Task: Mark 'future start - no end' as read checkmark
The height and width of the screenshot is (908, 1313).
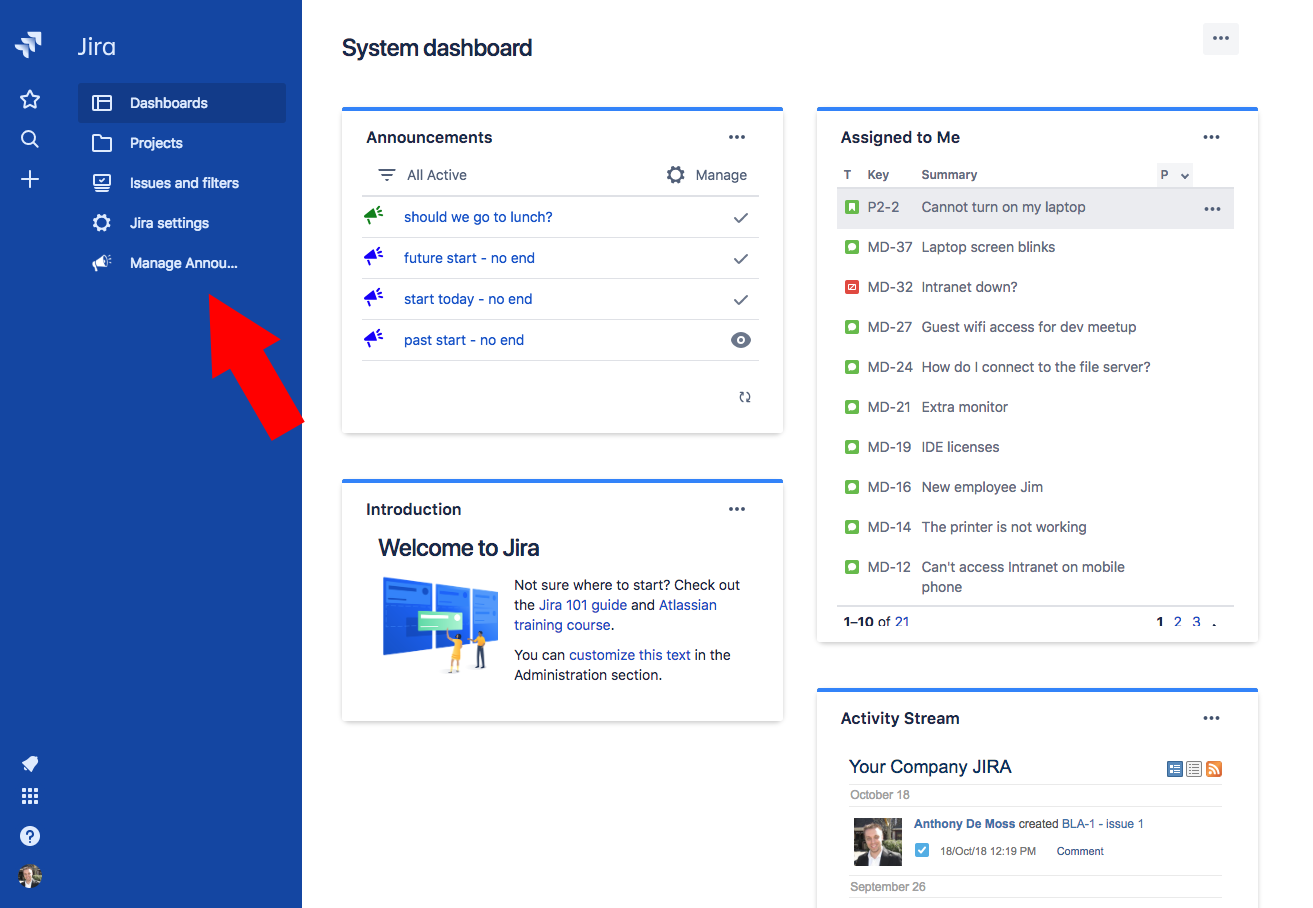Action: pyautogui.click(x=741, y=258)
